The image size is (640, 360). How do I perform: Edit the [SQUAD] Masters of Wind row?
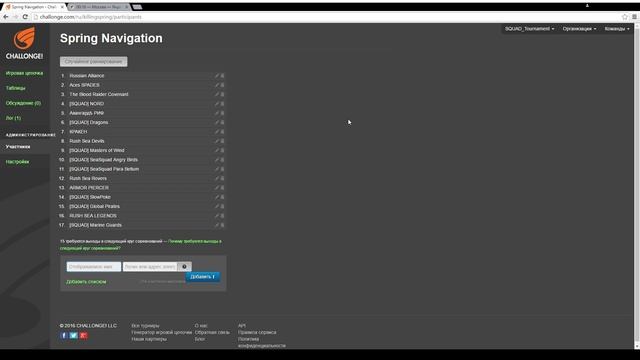(x=217, y=151)
